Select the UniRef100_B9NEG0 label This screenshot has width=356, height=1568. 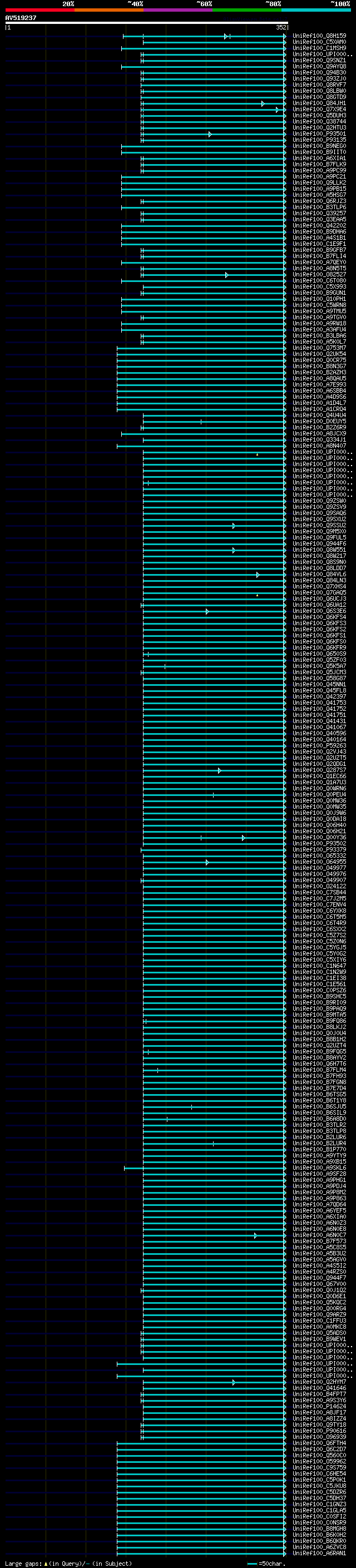tap(319, 146)
